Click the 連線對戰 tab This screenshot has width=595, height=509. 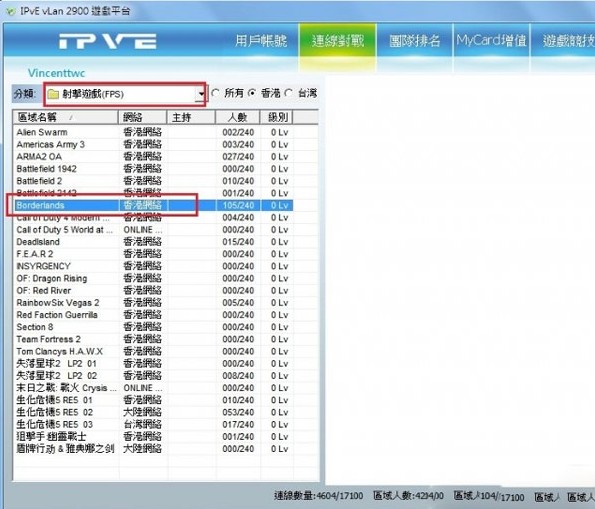click(338, 41)
